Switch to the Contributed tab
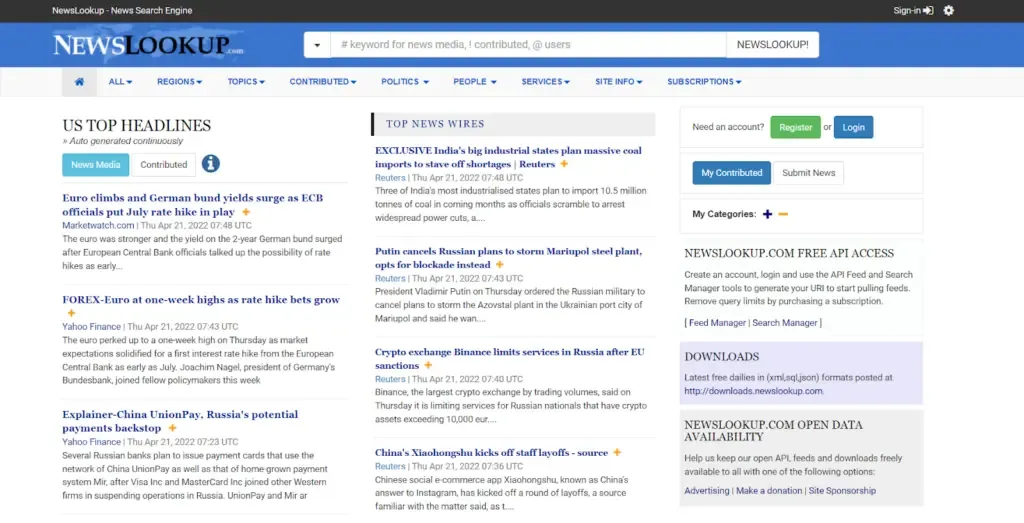Image resolution: width=1024 pixels, height=523 pixels. [x=163, y=165]
